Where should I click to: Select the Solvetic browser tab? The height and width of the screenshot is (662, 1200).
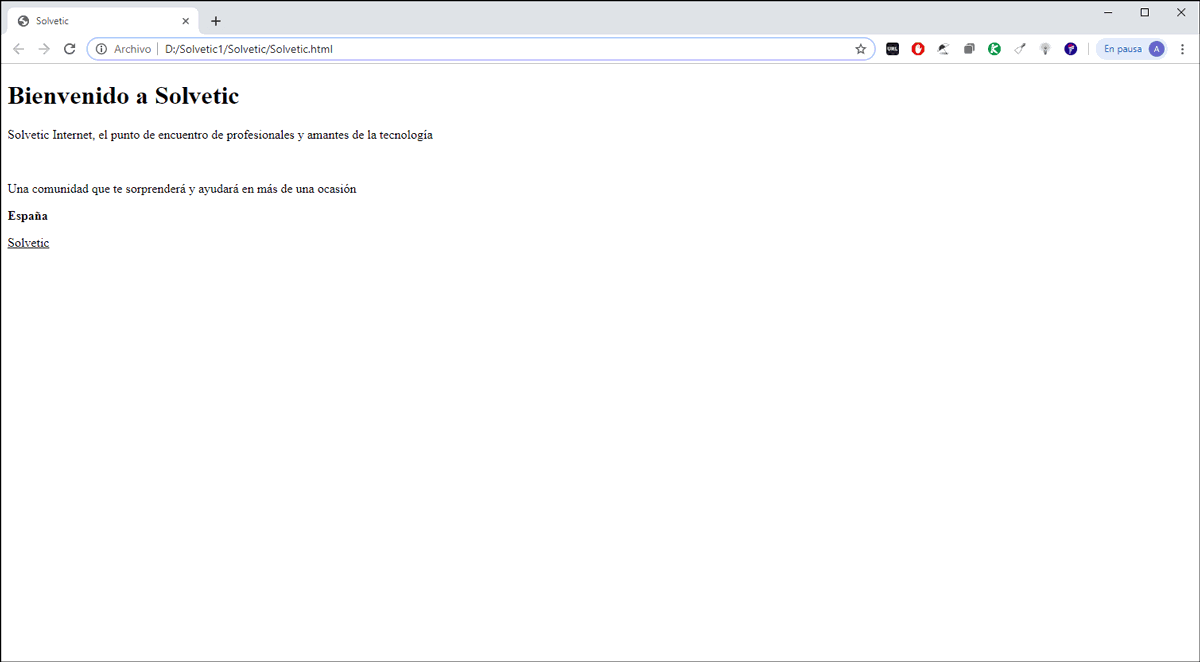click(x=103, y=21)
